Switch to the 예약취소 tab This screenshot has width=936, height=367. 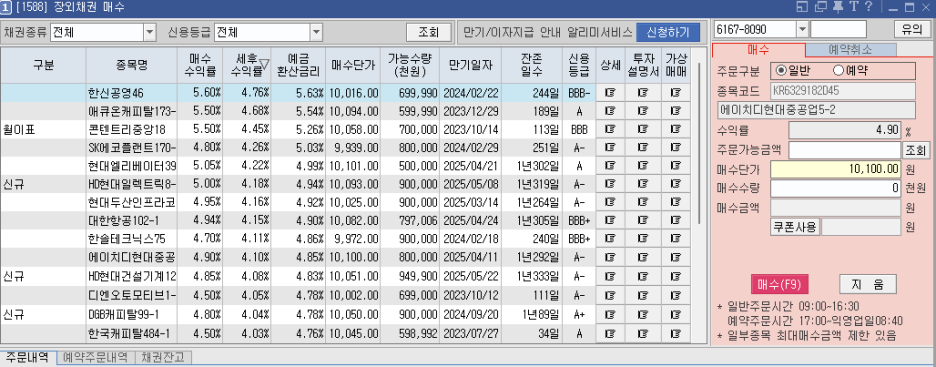pos(851,50)
